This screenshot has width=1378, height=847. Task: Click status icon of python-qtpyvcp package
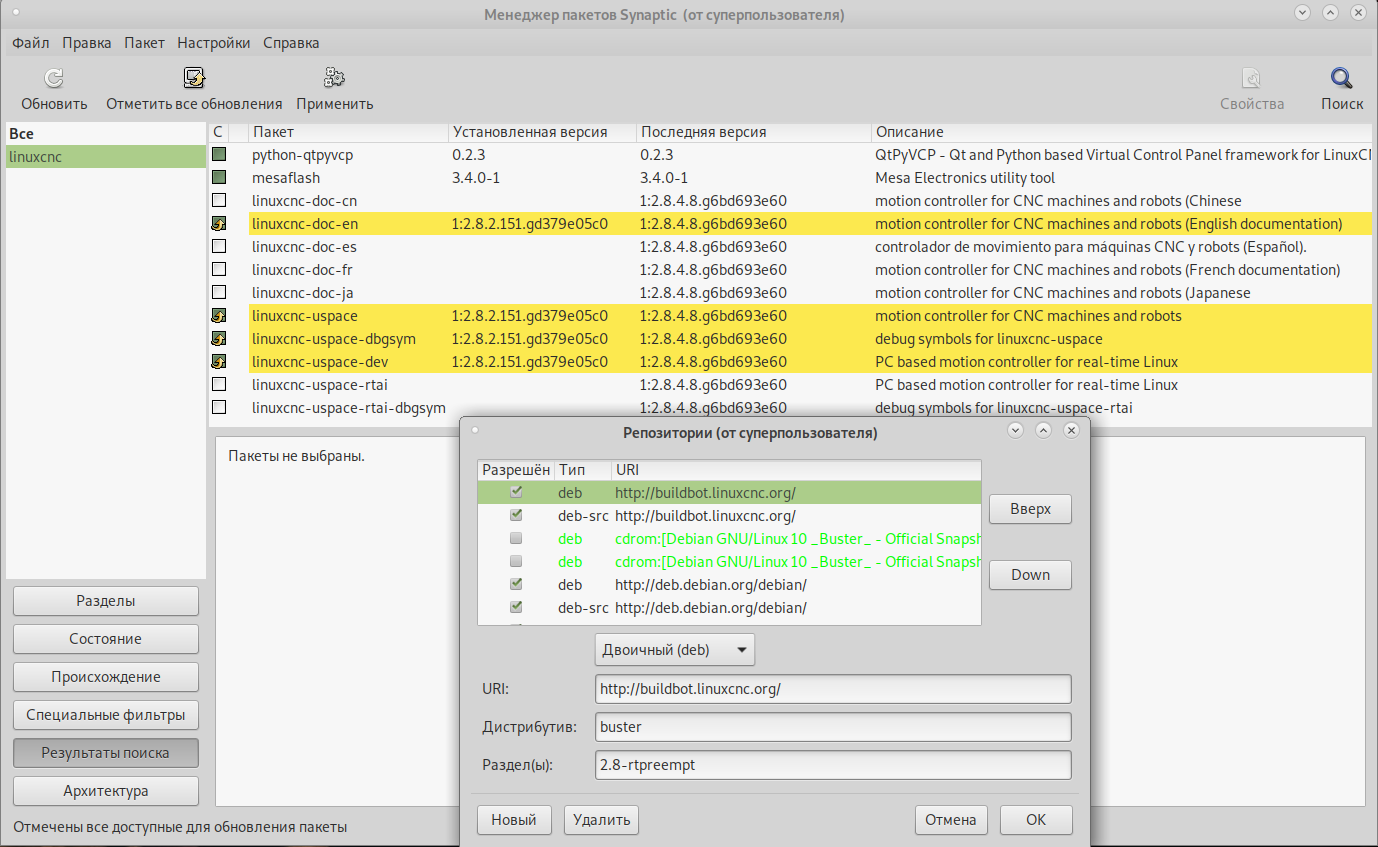coord(219,155)
